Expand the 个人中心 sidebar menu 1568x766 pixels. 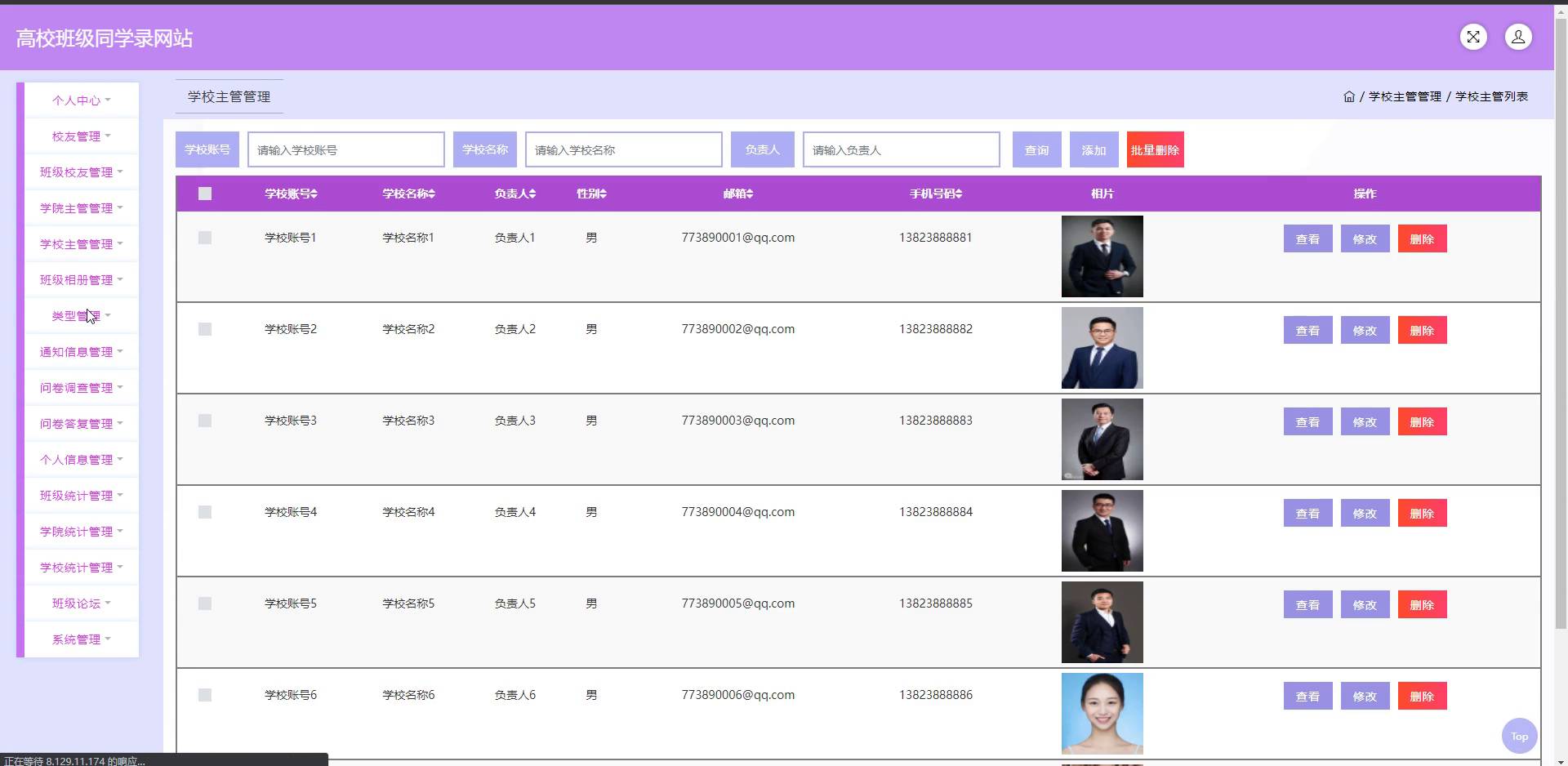82,100
